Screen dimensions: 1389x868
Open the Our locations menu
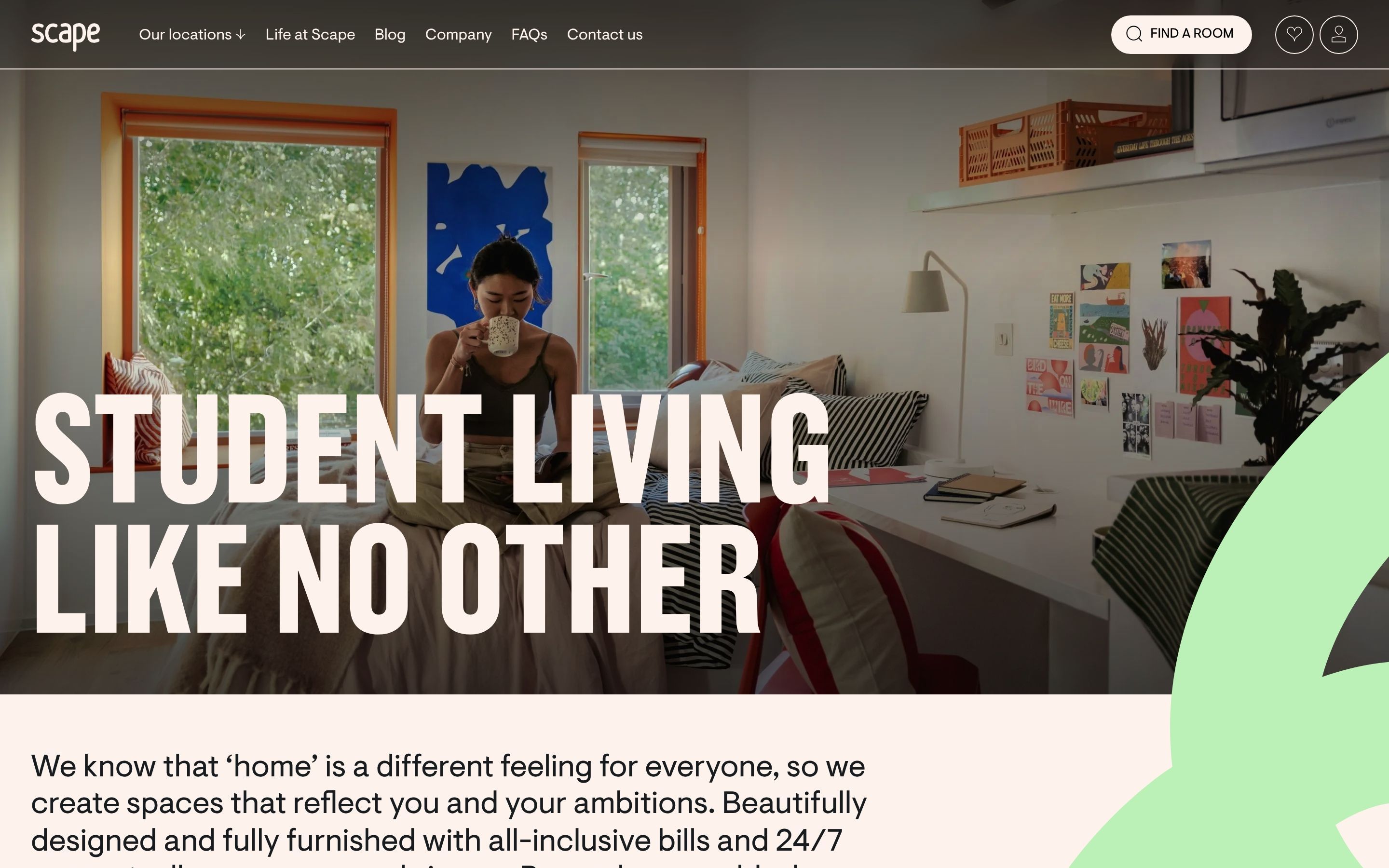pos(192,34)
